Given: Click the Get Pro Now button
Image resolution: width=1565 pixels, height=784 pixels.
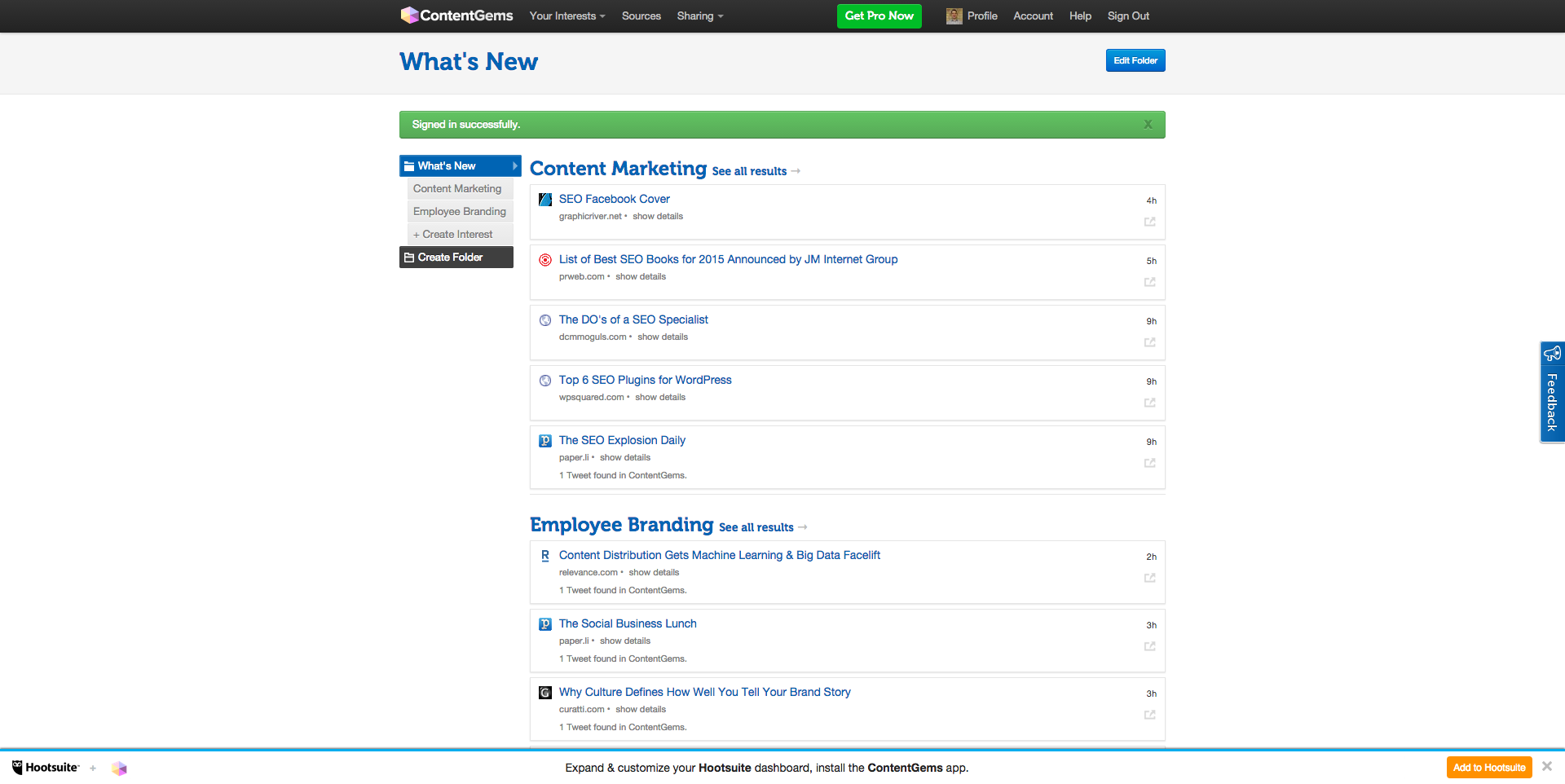Looking at the screenshot, I should point(879,16).
